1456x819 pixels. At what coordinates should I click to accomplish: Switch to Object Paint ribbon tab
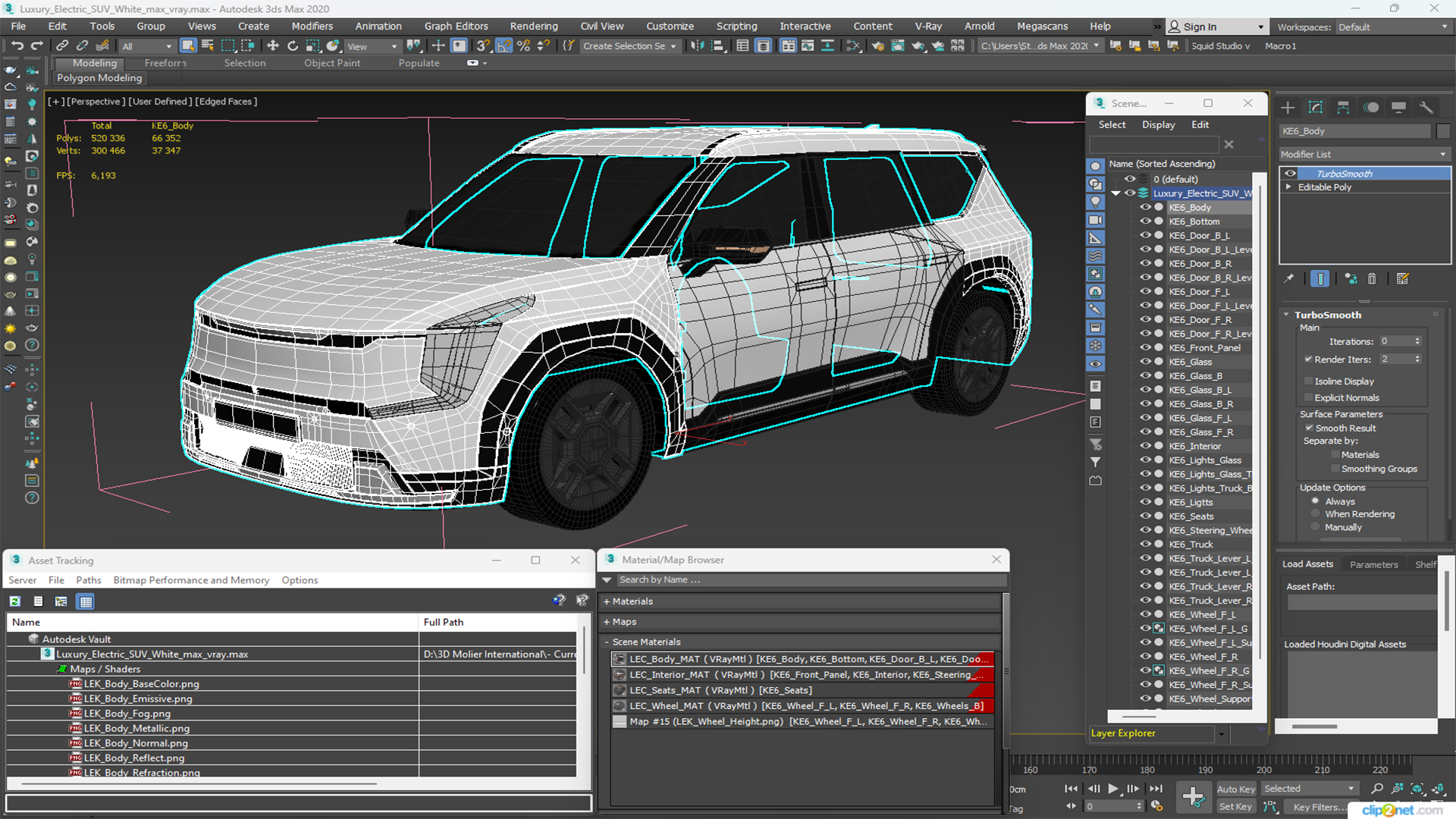[332, 63]
